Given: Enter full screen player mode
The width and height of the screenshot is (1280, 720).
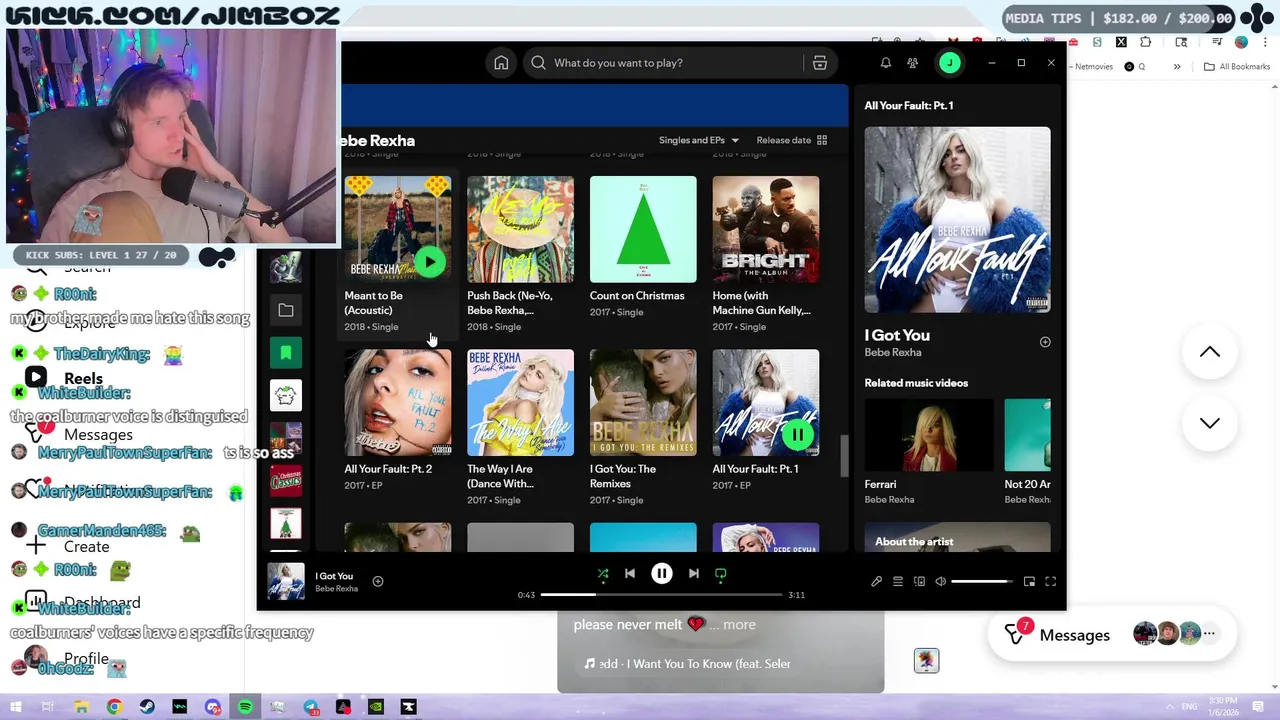Looking at the screenshot, I should coord(1050,581).
